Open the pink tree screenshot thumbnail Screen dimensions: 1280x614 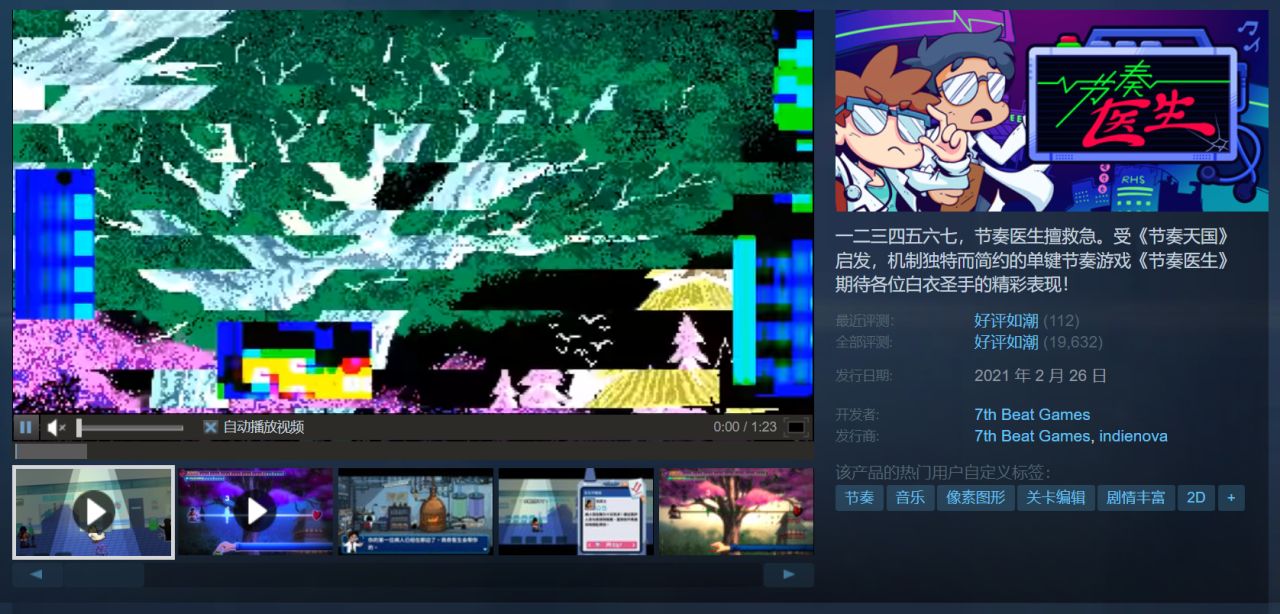(x=736, y=512)
